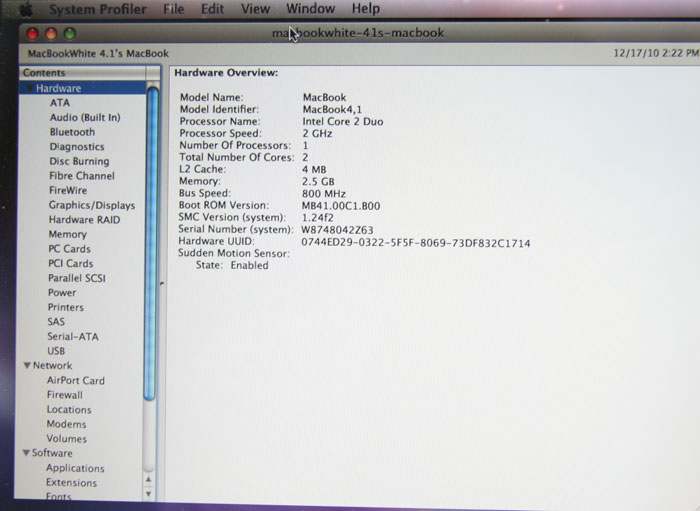Collapse the Network category triangle
Image resolution: width=700 pixels, height=511 pixels.
point(27,366)
